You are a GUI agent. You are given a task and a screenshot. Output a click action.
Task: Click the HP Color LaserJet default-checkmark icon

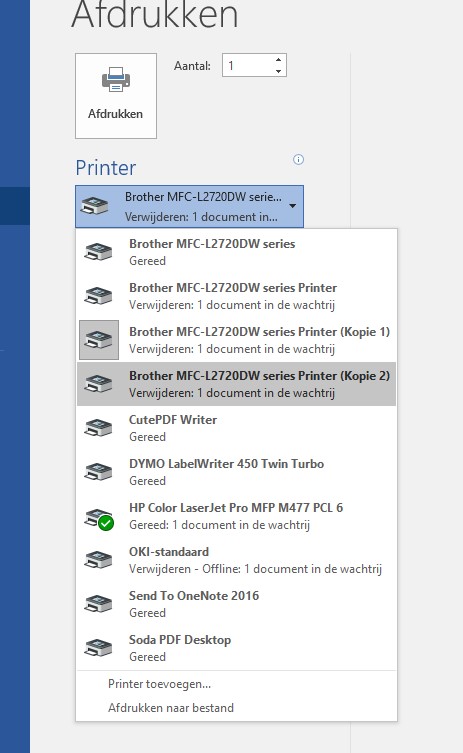pos(106,522)
